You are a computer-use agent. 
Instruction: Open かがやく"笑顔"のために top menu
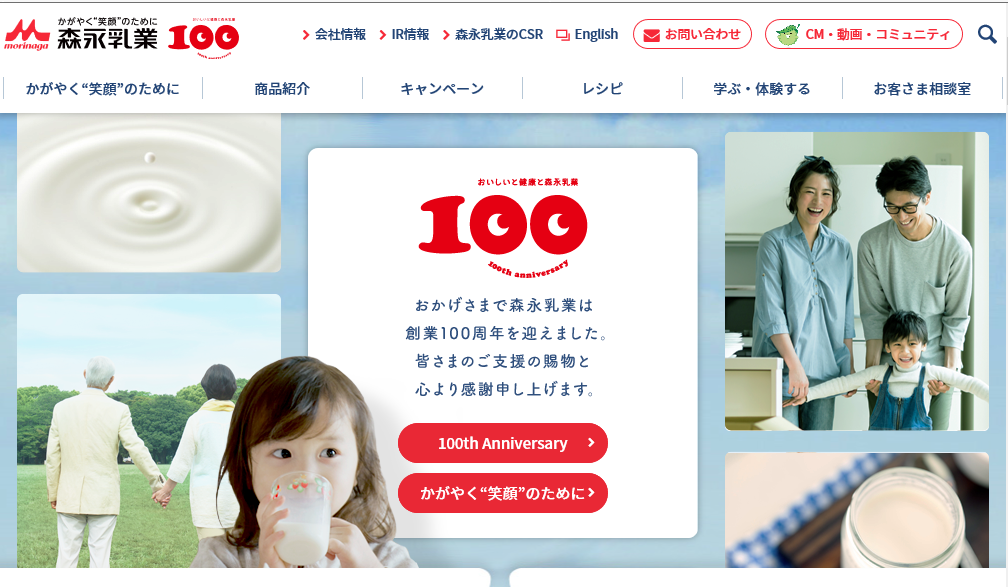[103, 89]
